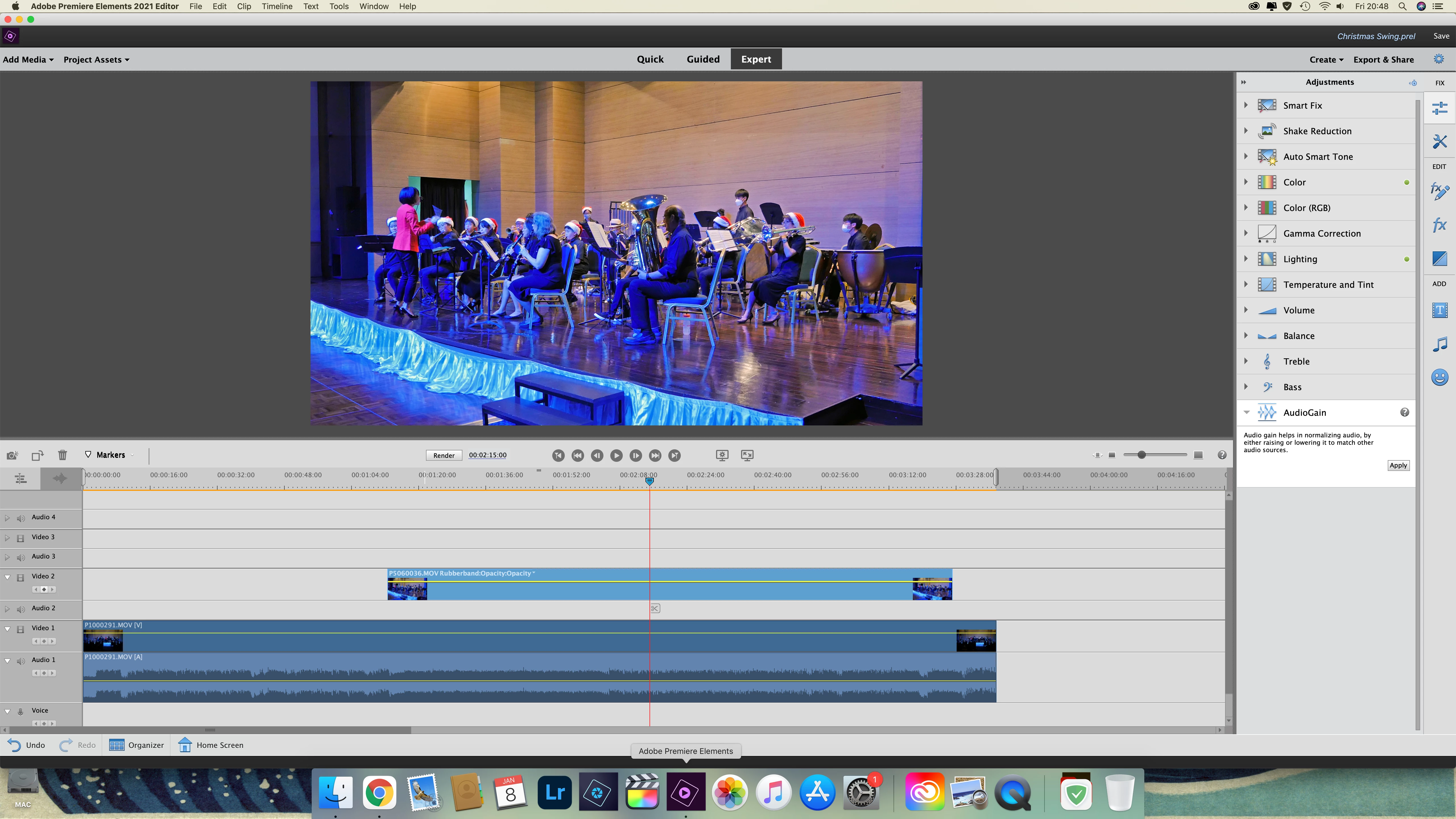Open the Transitions panel icon

click(1439, 258)
